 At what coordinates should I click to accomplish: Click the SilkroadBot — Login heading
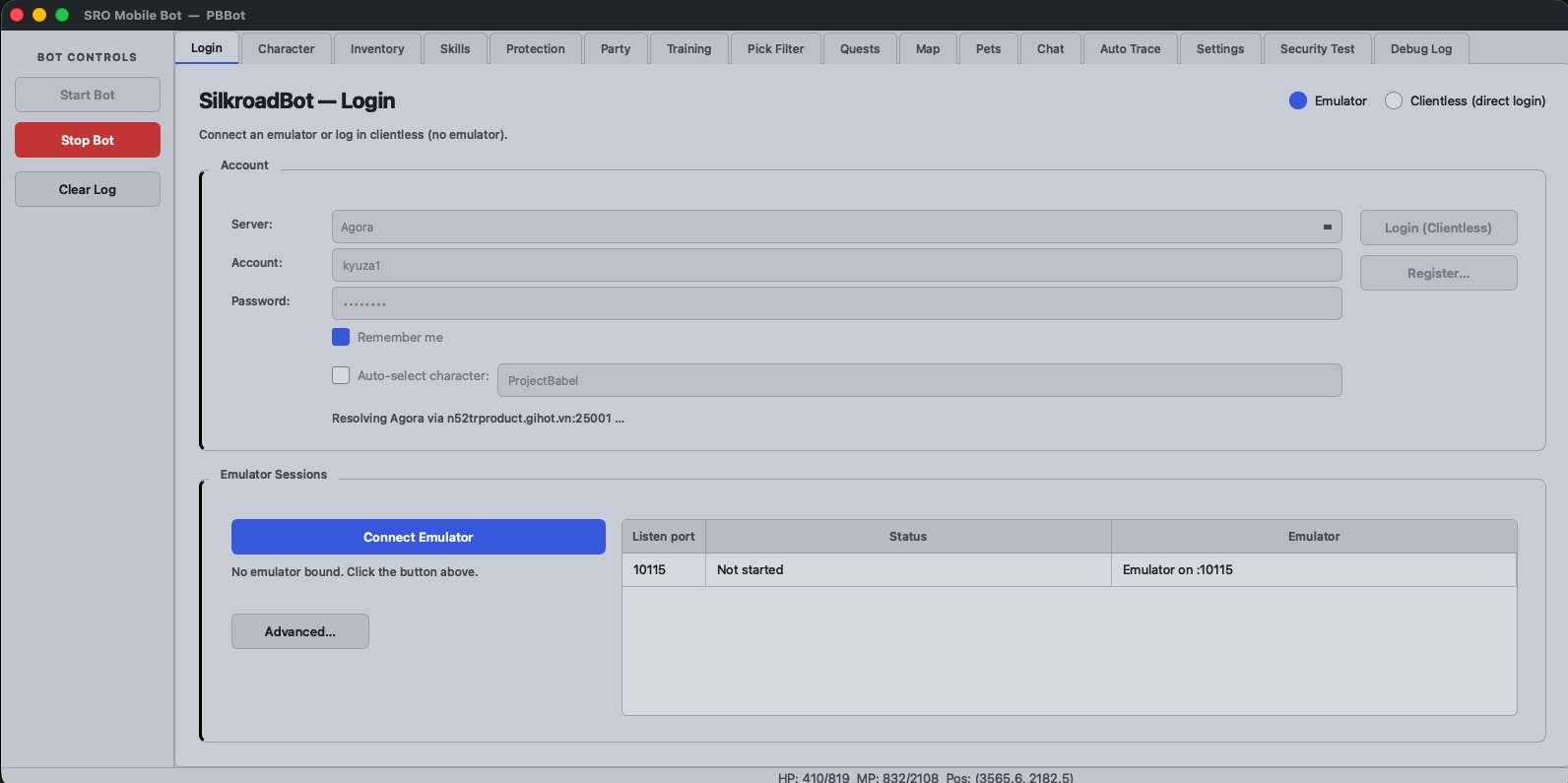click(296, 100)
